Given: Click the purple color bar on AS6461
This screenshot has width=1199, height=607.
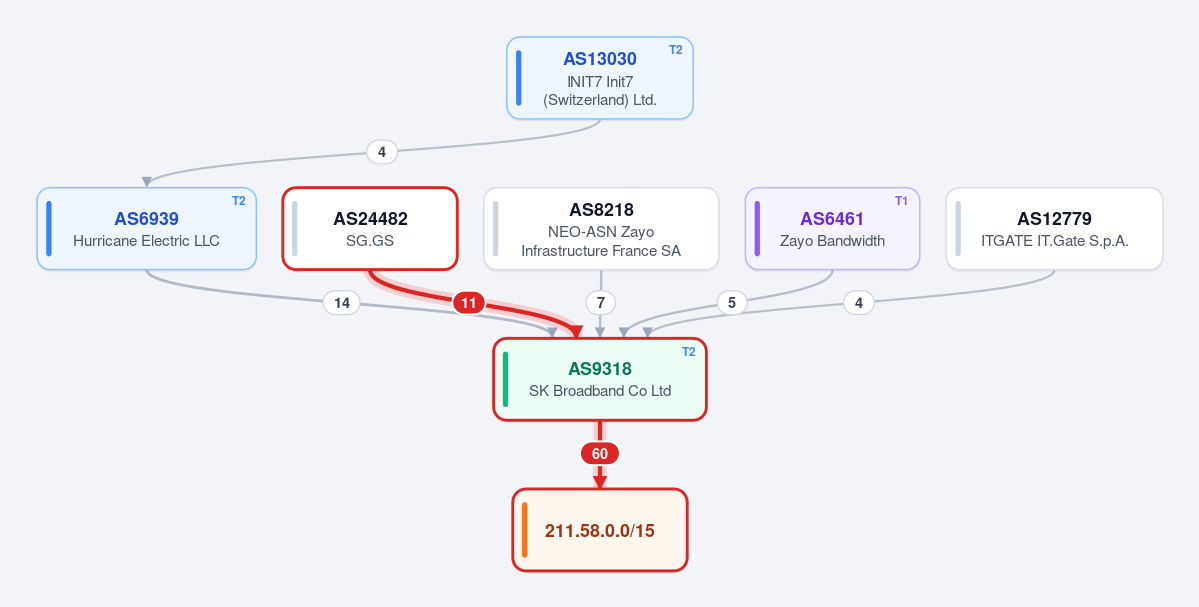Looking at the screenshot, I should point(757,229).
